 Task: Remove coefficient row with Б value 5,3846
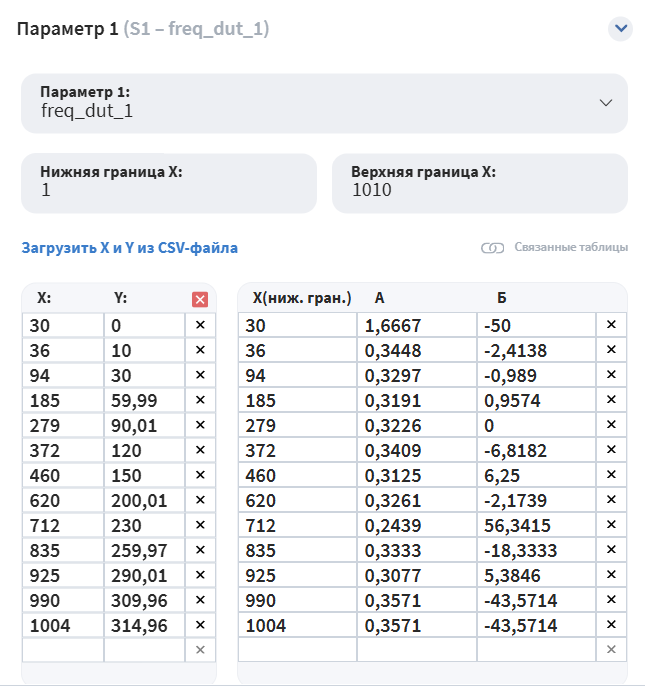(611, 575)
